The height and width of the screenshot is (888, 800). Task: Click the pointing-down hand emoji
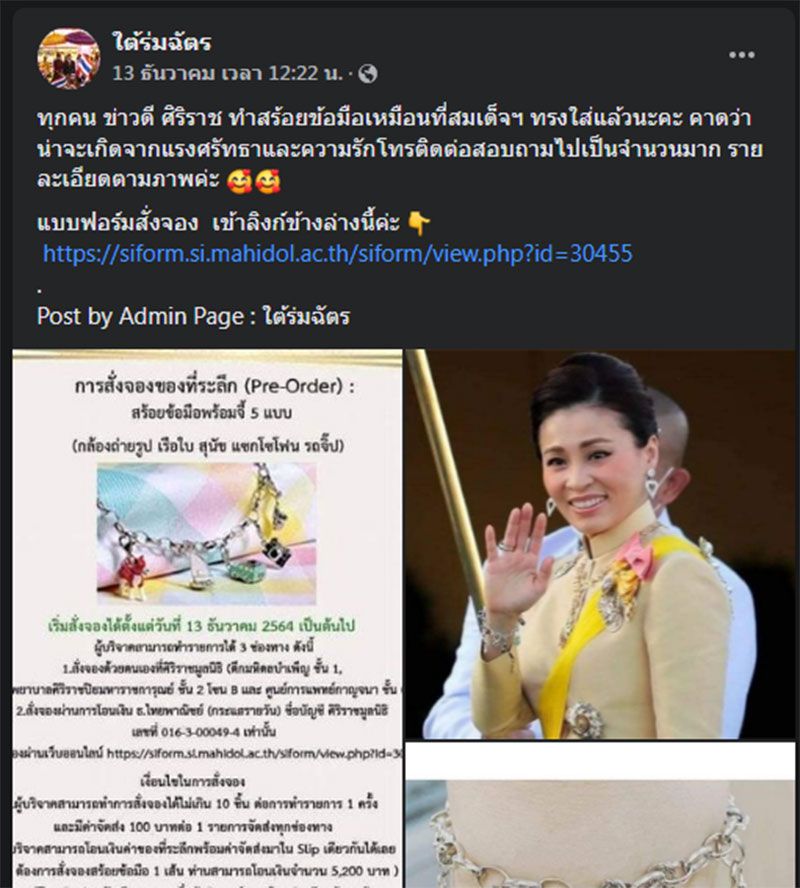click(418, 223)
